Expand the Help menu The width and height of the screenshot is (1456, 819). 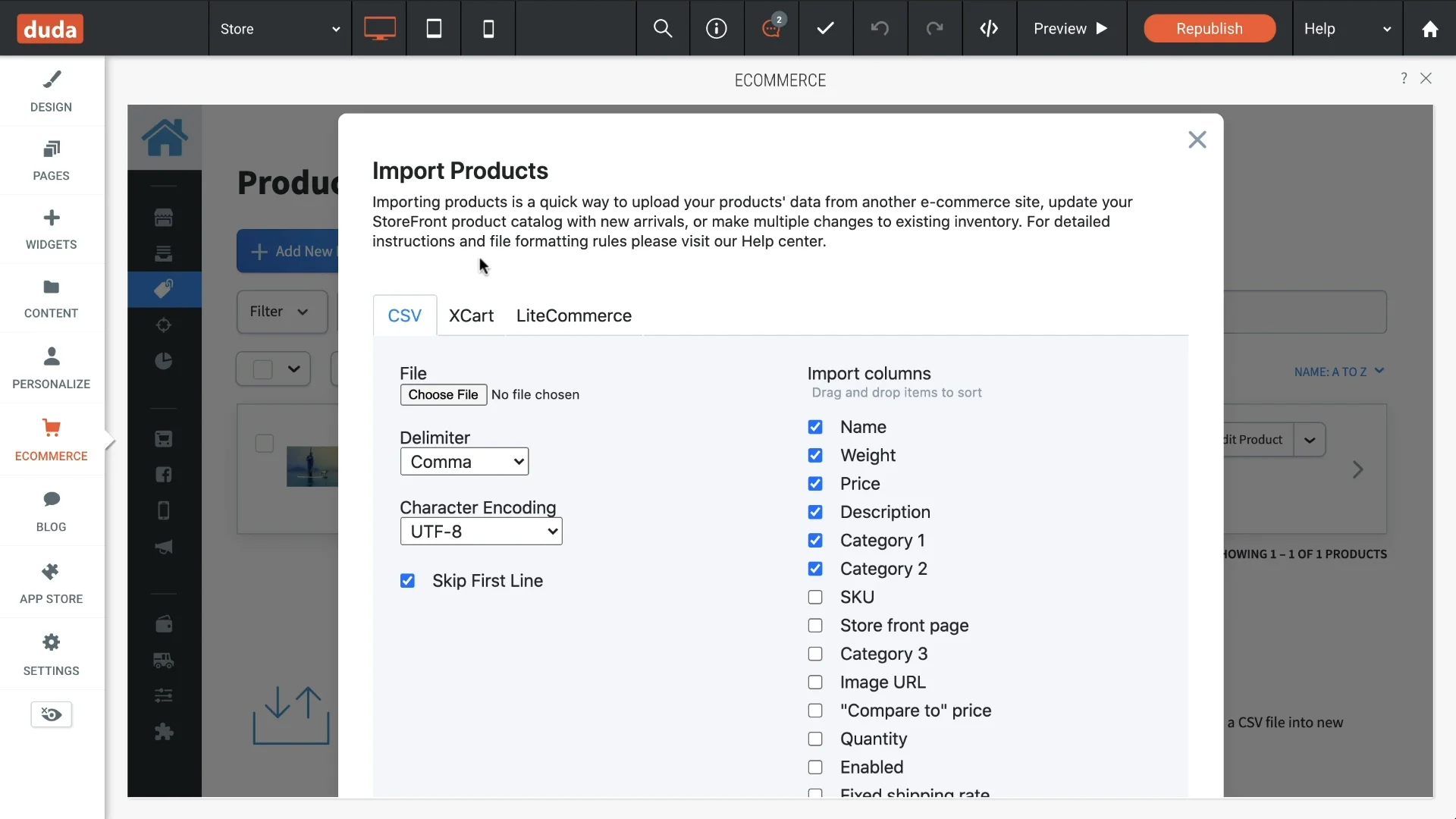pos(1348,29)
